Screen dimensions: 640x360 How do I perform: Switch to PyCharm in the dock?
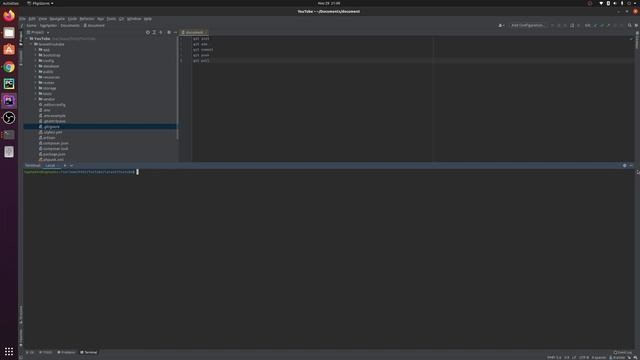(x=9, y=84)
